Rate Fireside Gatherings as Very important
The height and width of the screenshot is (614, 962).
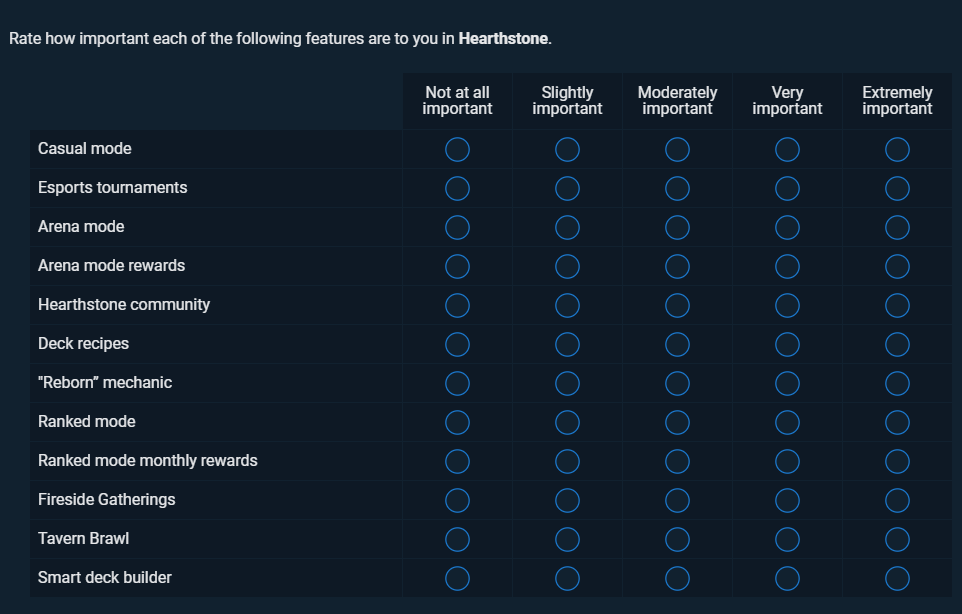pyautogui.click(x=787, y=501)
